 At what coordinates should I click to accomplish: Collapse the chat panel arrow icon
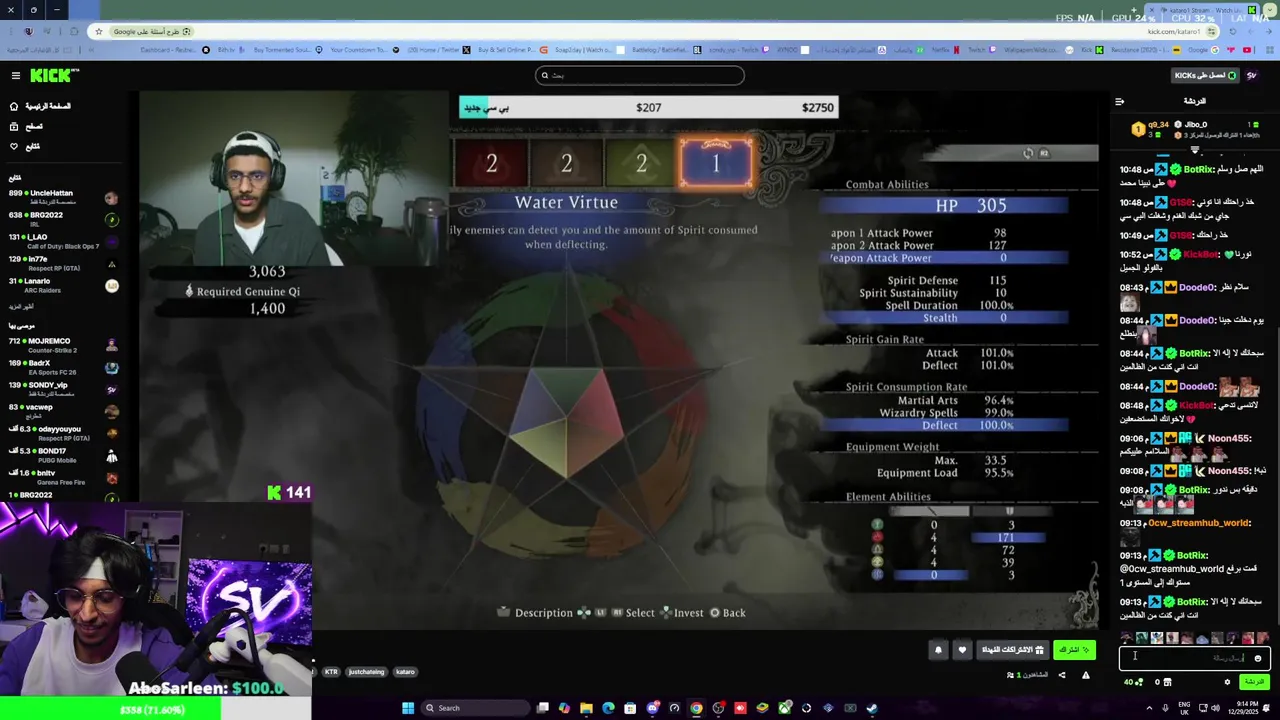pyautogui.click(x=1119, y=101)
